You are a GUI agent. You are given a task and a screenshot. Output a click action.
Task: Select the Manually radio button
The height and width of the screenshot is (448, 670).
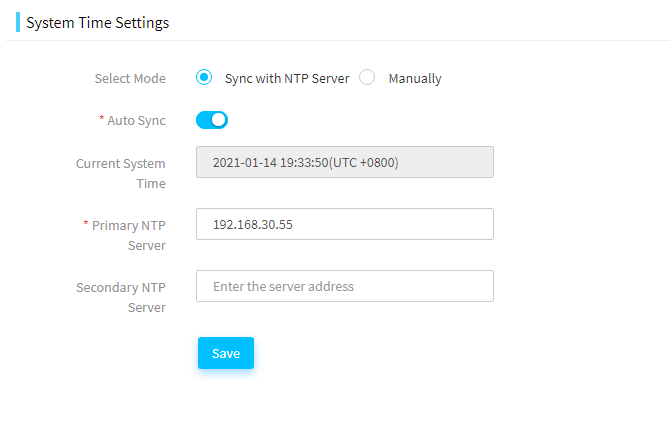coord(367,77)
